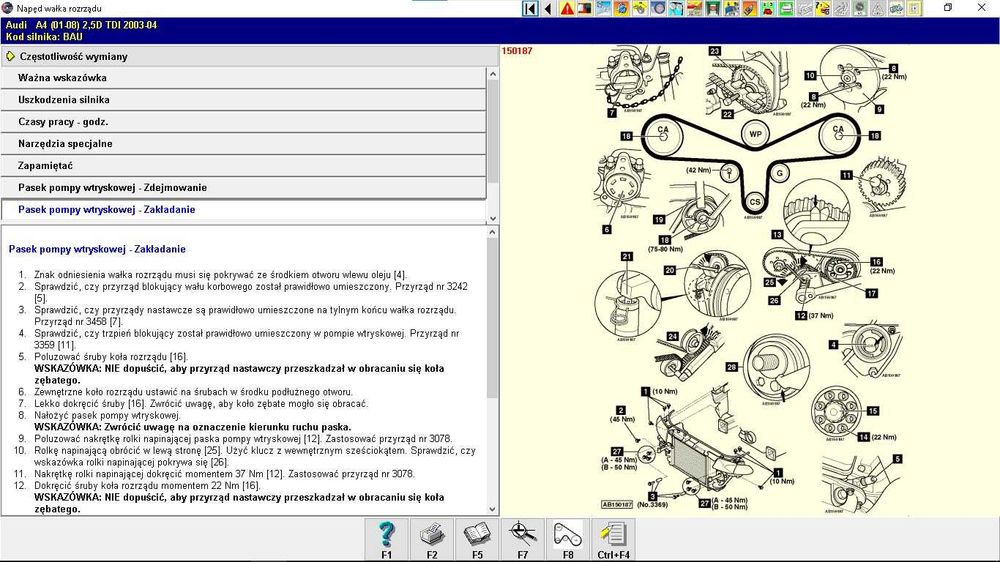Print the page with the F2 printer icon

coord(432,539)
